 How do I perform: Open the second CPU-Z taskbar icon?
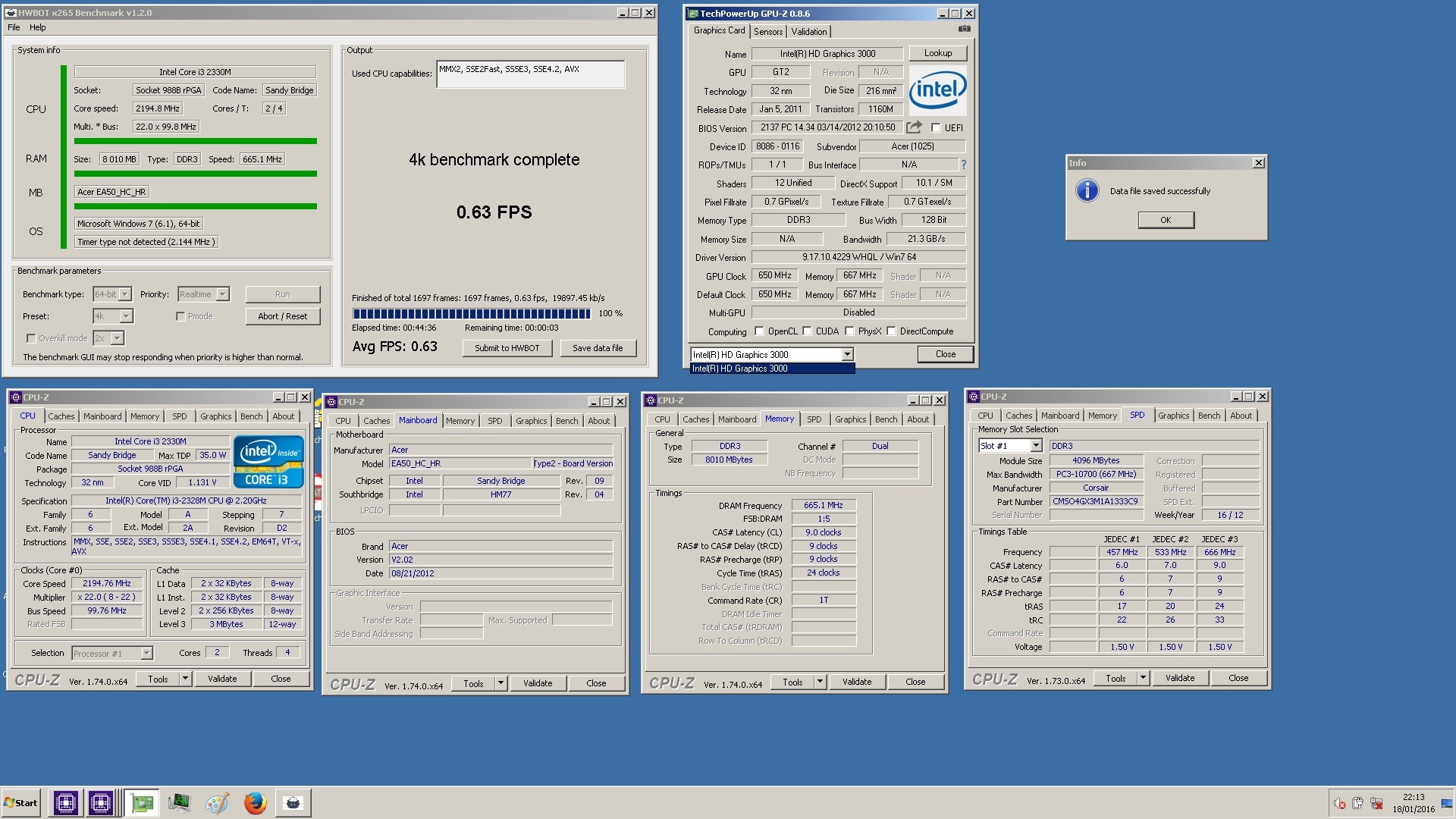pyautogui.click(x=100, y=802)
